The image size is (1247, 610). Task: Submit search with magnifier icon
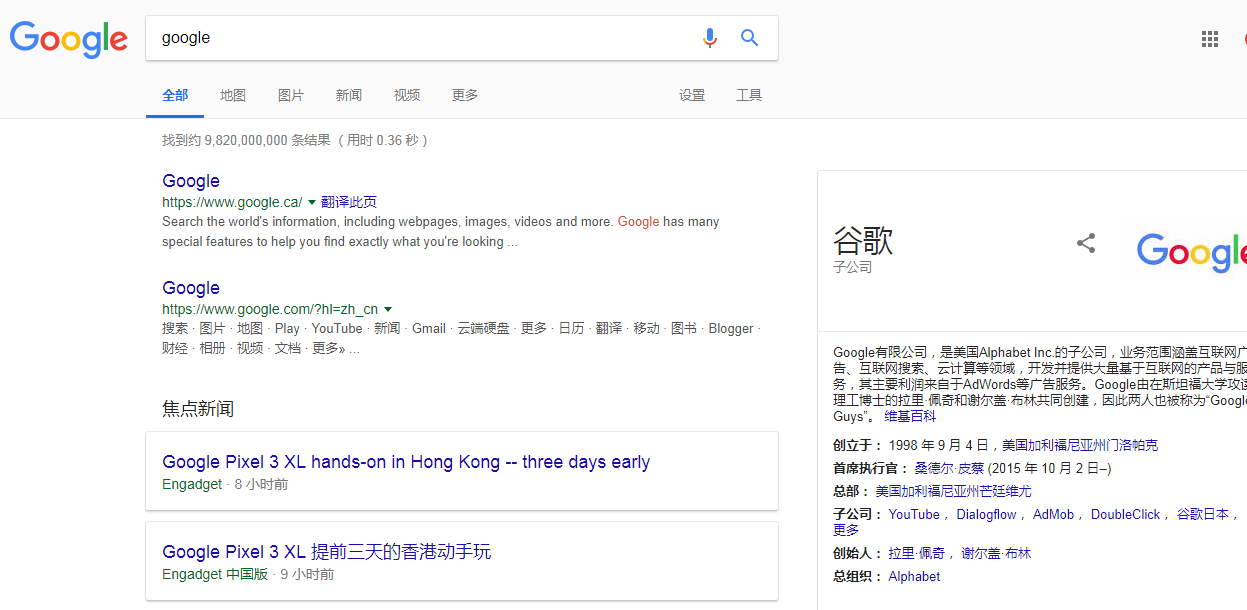[x=749, y=38]
